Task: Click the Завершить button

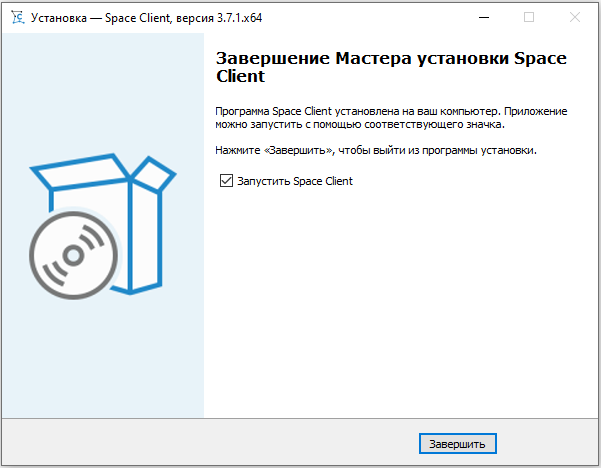Action: (458, 444)
